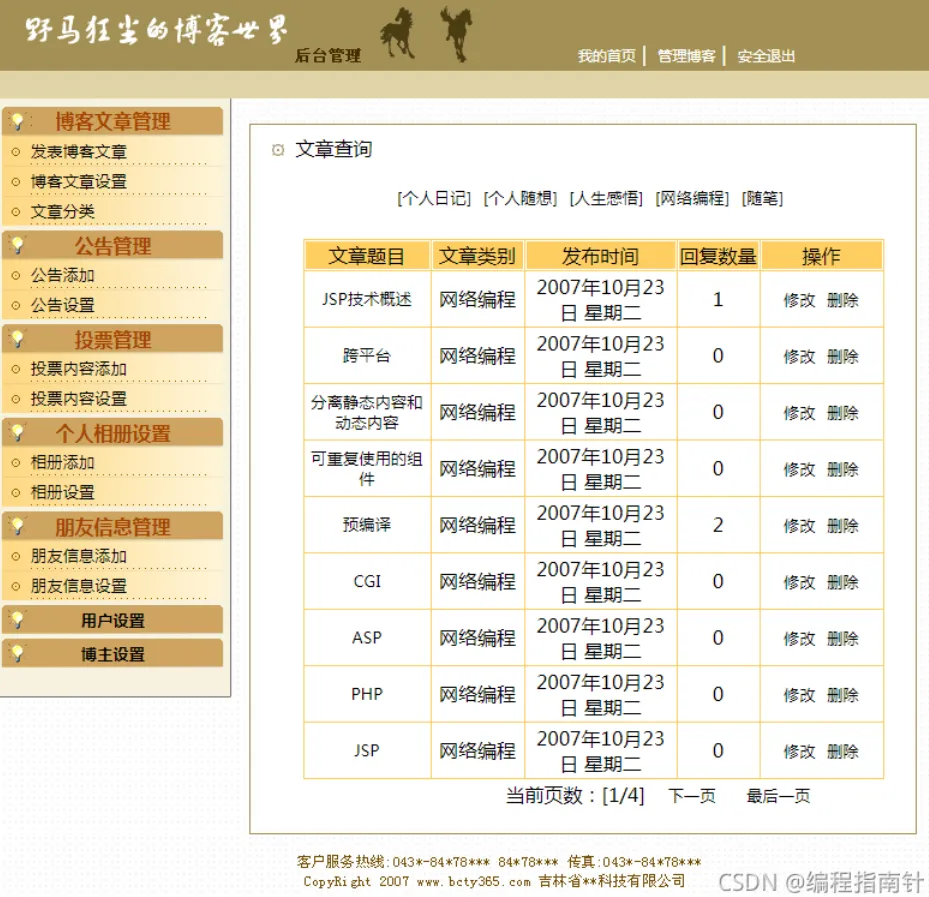This screenshot has height=897, width=929.
Task: Select 文章分类 in sidebar
Action: tap(63, 212)
